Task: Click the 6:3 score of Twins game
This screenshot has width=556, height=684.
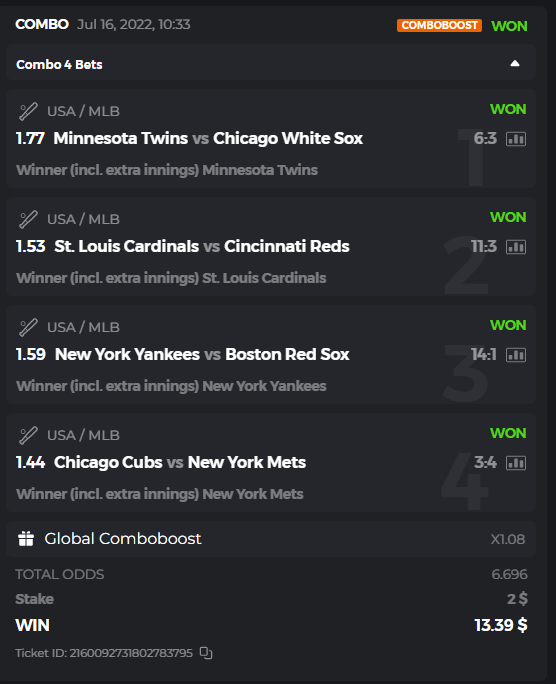Action: (x=485, y=138)
